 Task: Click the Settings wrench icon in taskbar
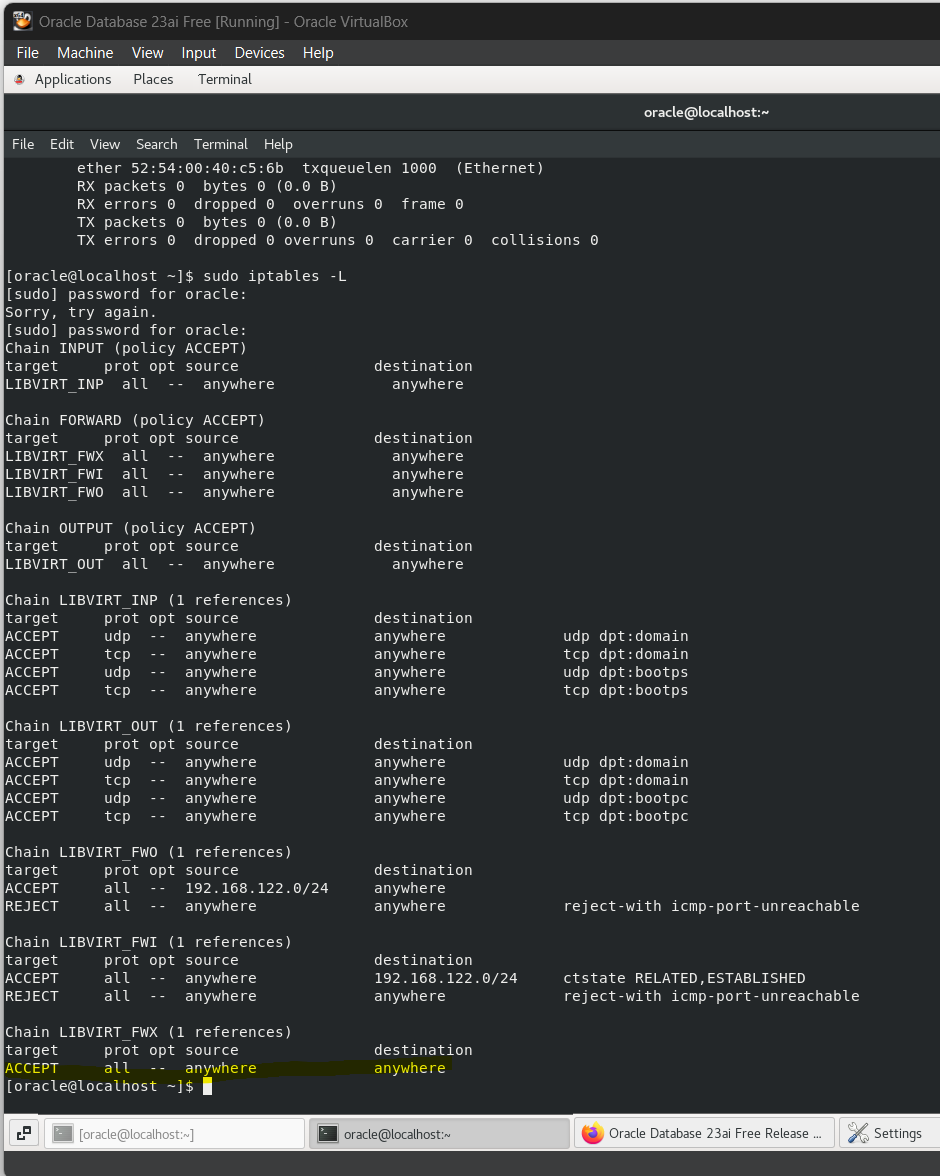[x=858, y=1133]
